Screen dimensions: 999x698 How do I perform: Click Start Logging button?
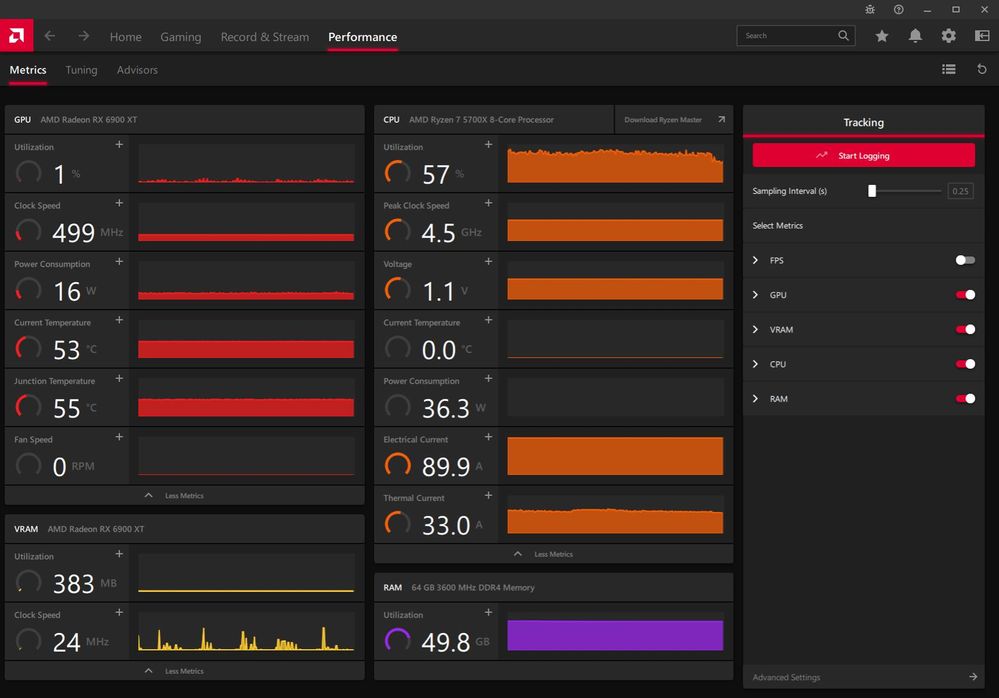pyautogui.click(x=863, y=155)
